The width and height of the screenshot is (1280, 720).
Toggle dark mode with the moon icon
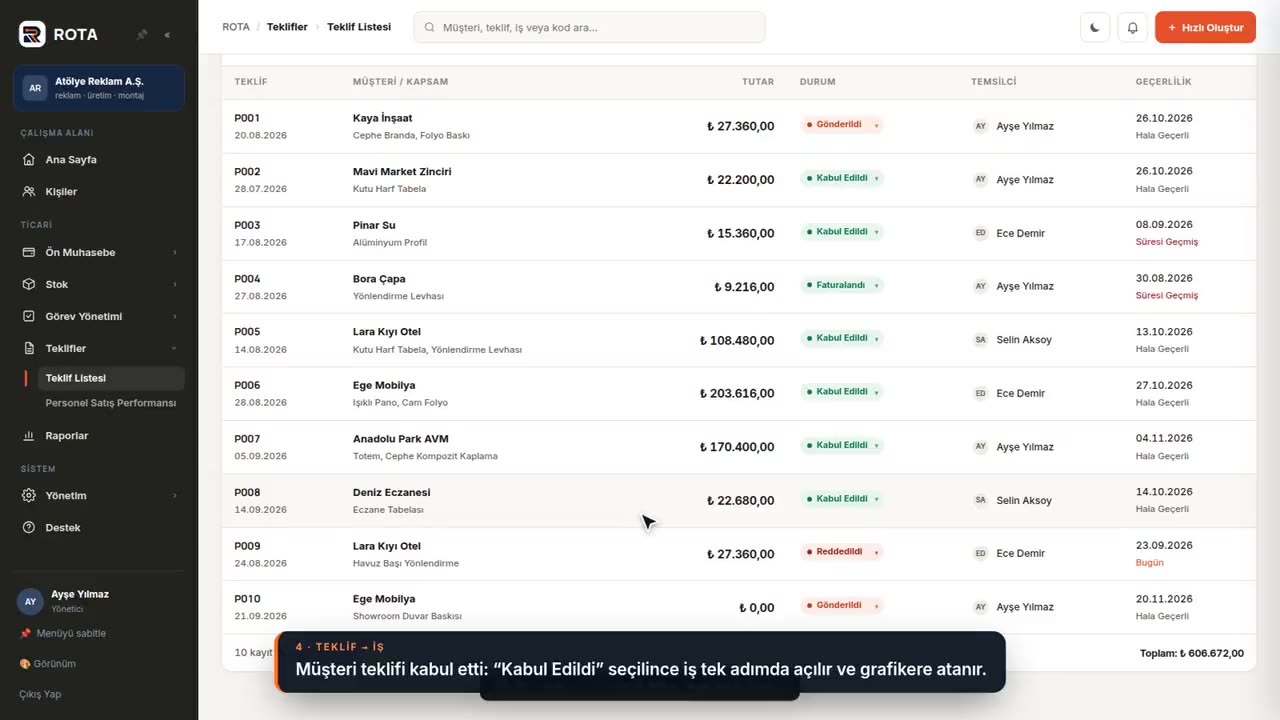coord(1095,28)
